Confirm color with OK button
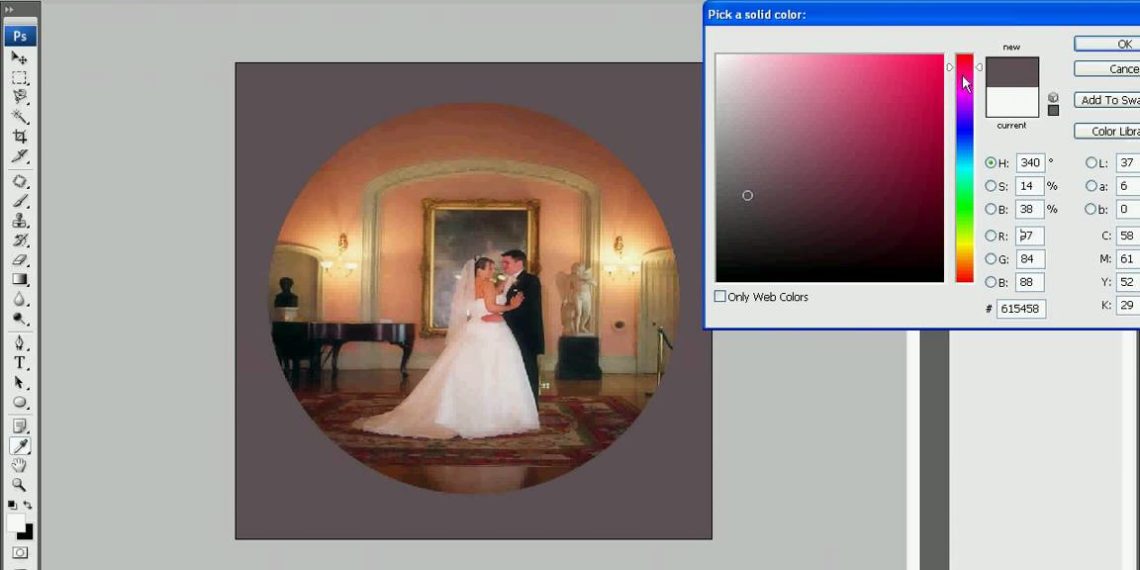 coord(1107,44)
